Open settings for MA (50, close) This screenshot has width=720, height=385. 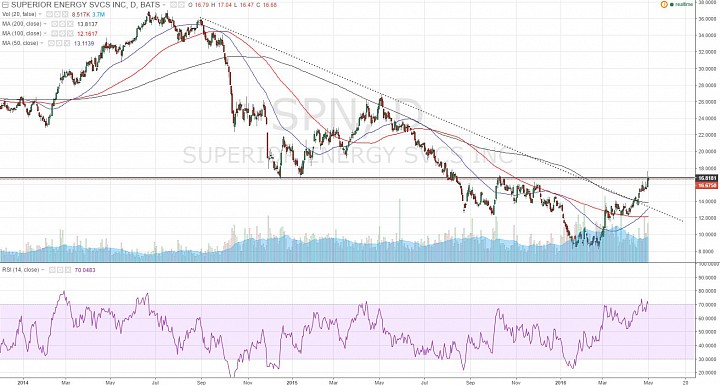click(59, 43)
